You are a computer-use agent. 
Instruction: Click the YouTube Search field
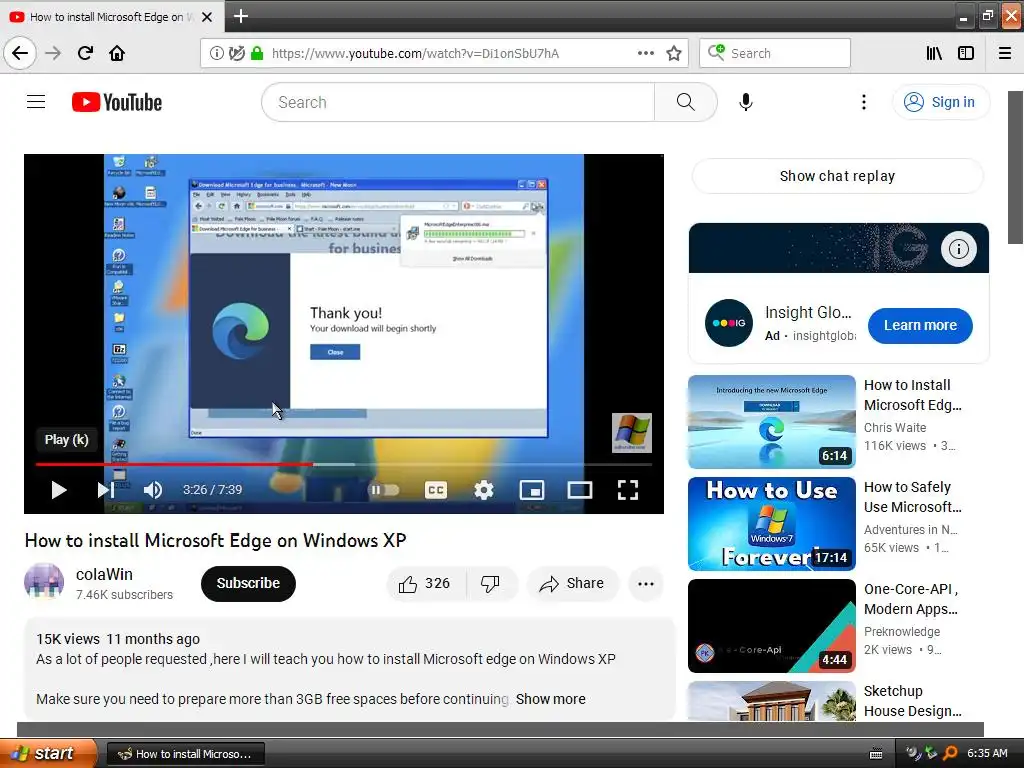(x=457, y=102)
